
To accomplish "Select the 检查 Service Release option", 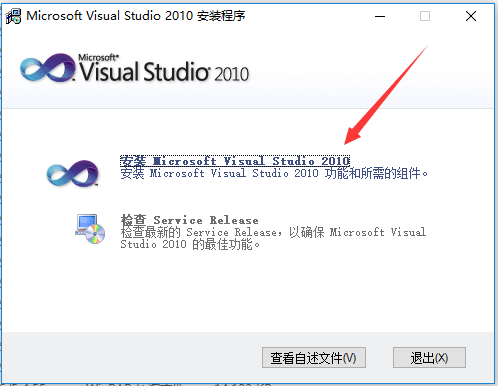I will pyautogui.click(x=189, y=220).
